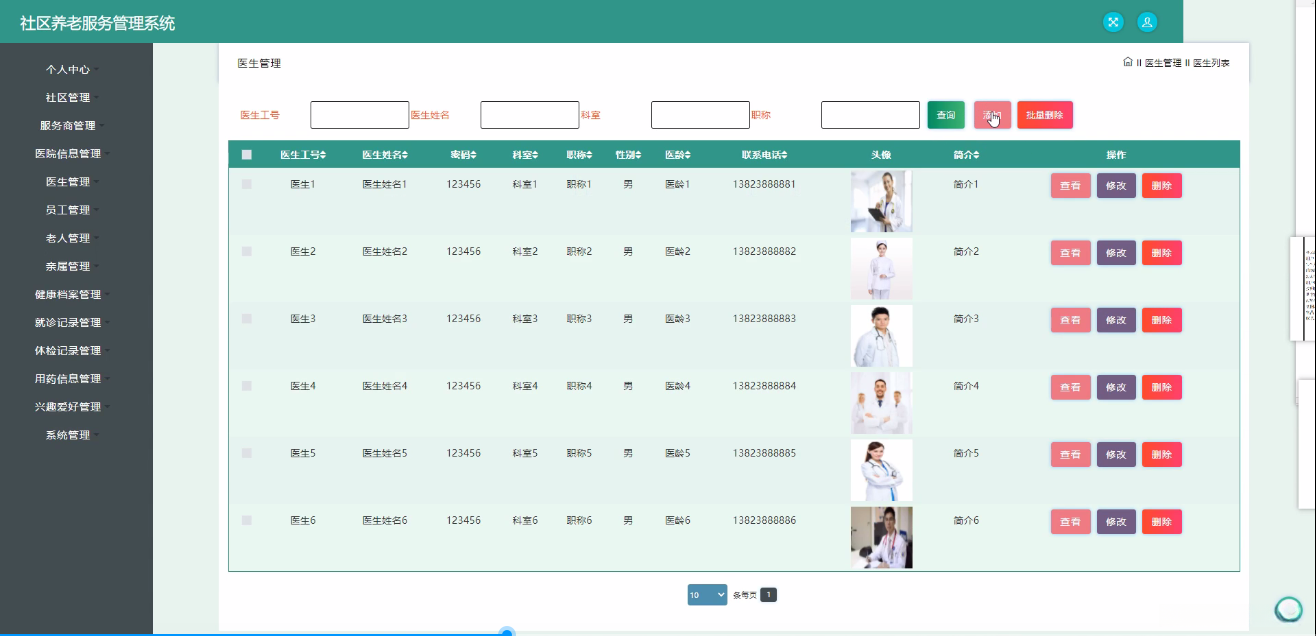Click the pink 添加 button
Viewport: 1316px width, 636px height.
(992, 115)
